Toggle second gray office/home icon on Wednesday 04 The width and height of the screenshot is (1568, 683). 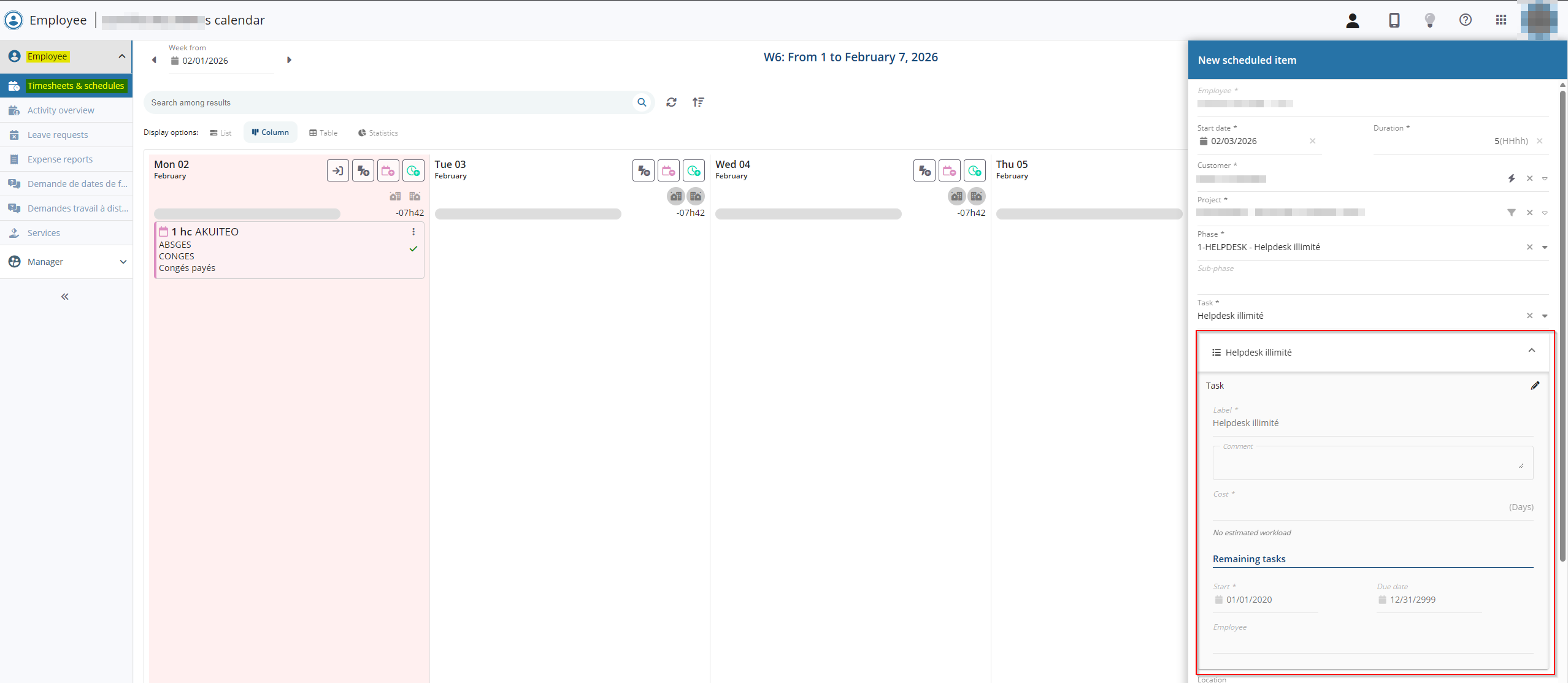pos(976,196)
